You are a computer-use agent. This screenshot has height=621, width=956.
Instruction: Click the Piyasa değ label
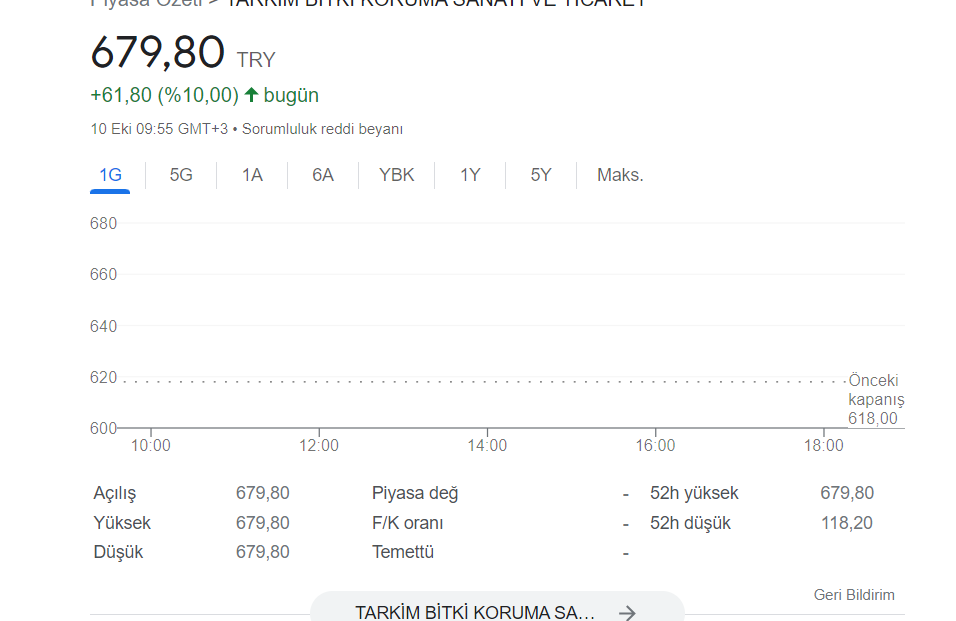pyautogui.click(x=415, y=493)
